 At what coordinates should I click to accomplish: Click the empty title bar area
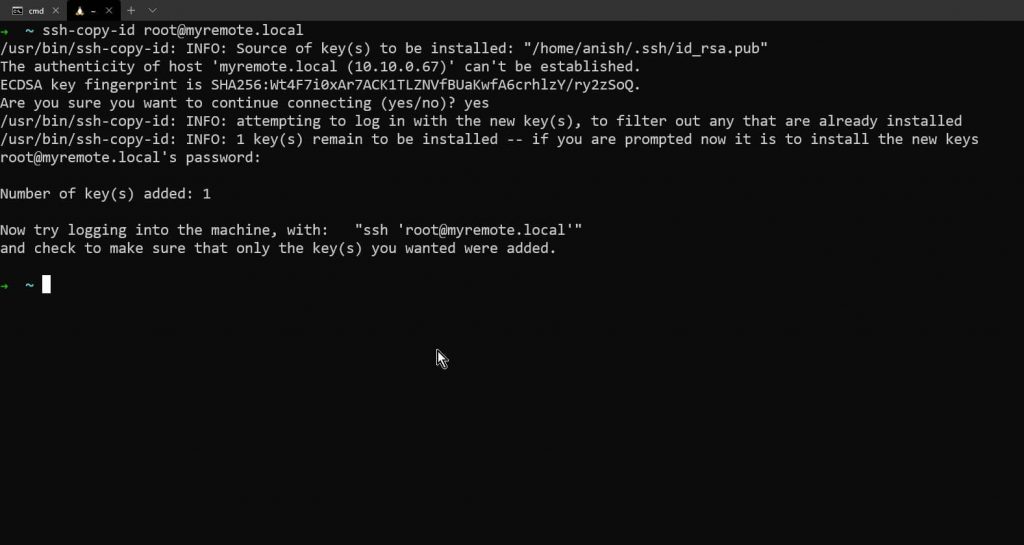tap(588, 10)
